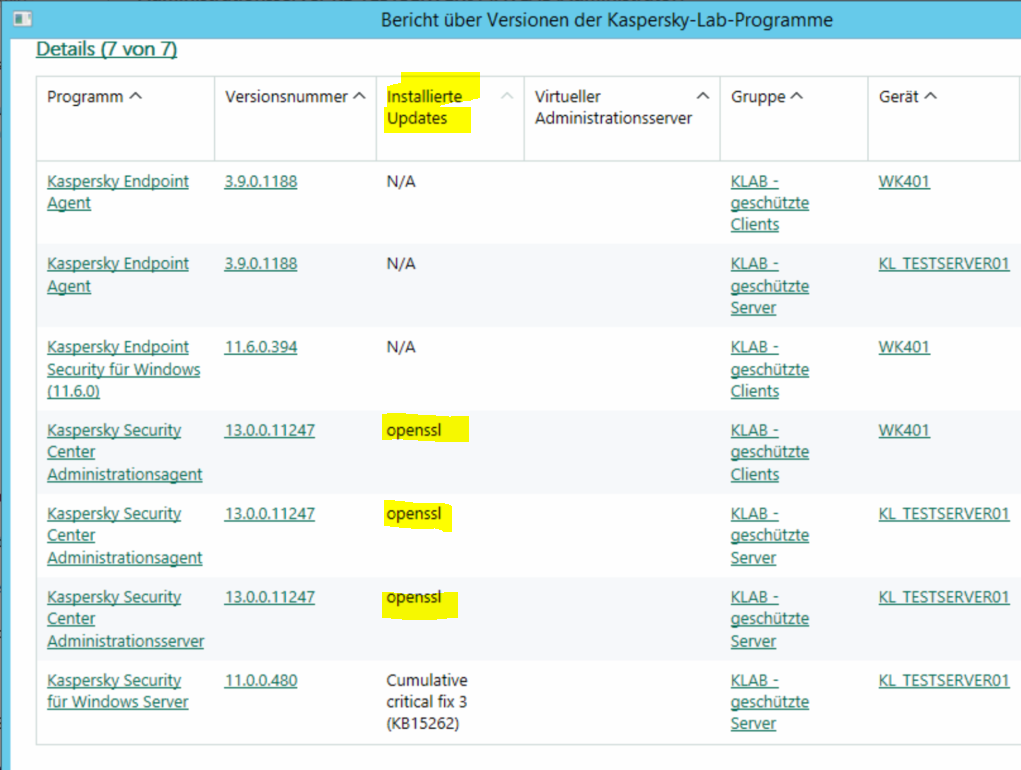Screen dimensions: 1021x770
Task: Sort by Gruppe column arrow
Action: (796, 96)
